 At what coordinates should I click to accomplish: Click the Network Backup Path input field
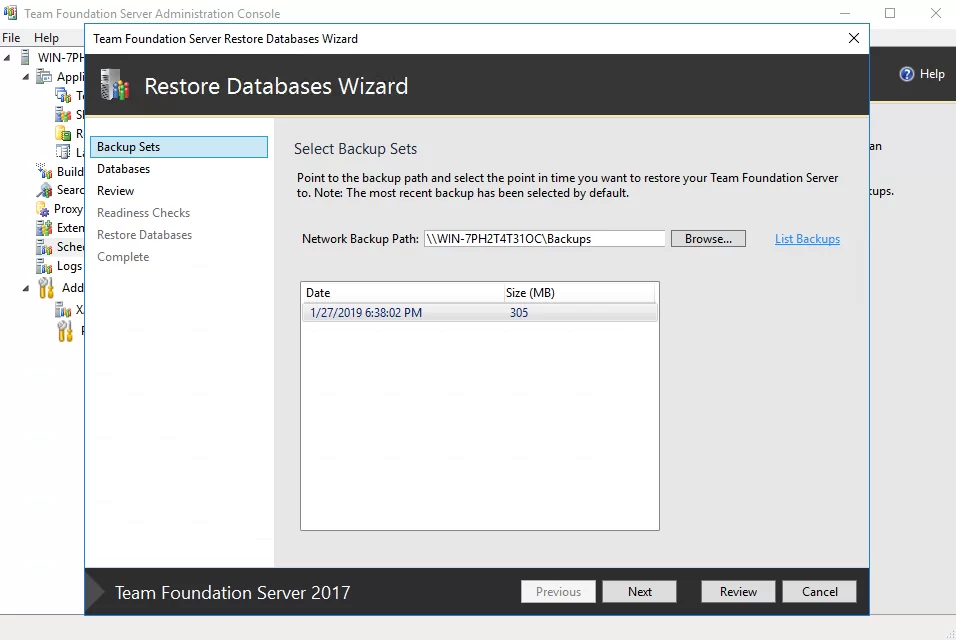tap(544, 239)
